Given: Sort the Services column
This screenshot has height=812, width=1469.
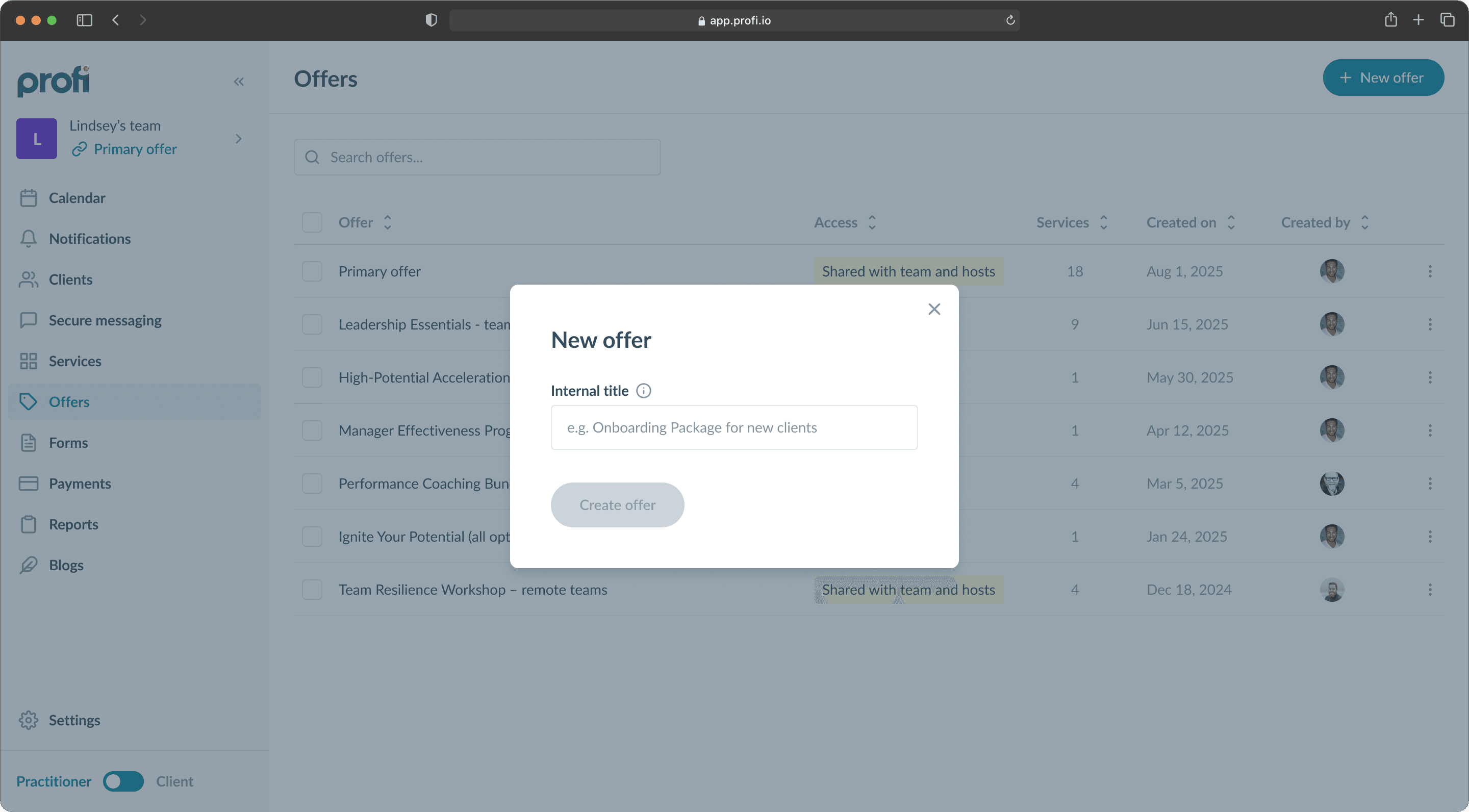Looking at the screenshot, I should (x=1103, y=222).
